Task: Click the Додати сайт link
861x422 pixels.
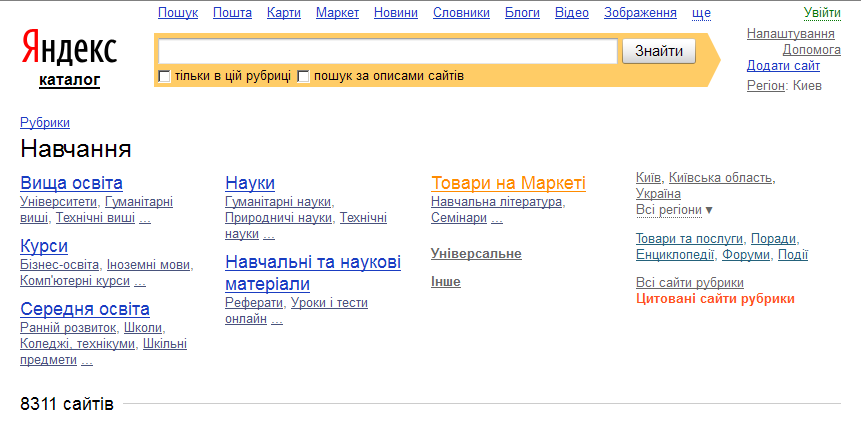Action: pos(783,66)
